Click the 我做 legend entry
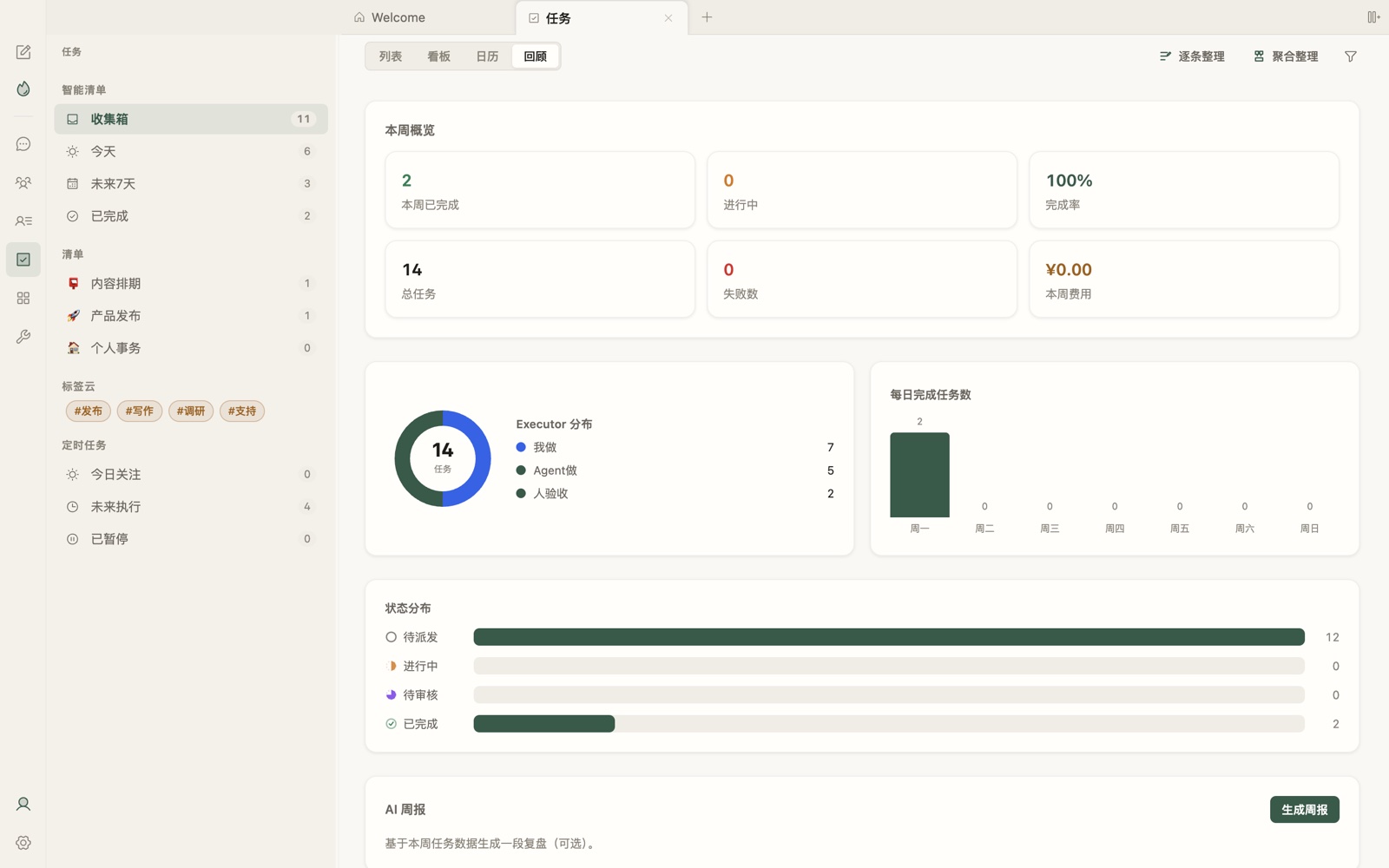Viewport: 1389px width, 868px height. (675, 447)
